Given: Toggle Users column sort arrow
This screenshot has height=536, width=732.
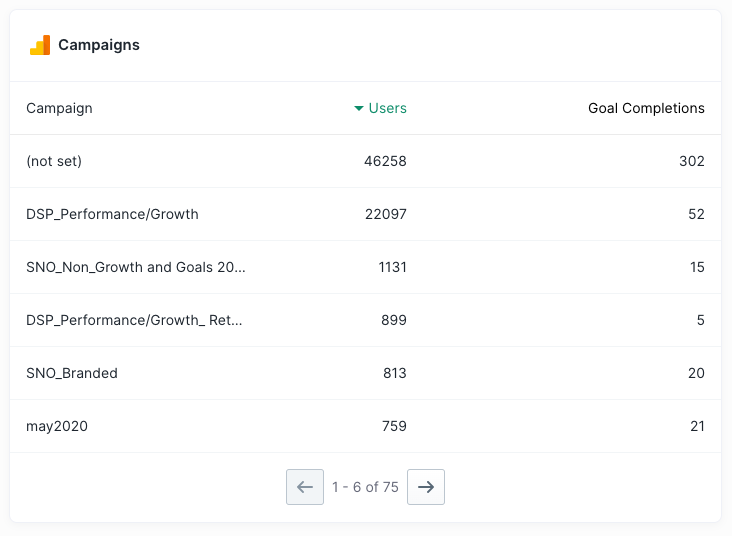Looking at the screenshot, I should 359,108.
